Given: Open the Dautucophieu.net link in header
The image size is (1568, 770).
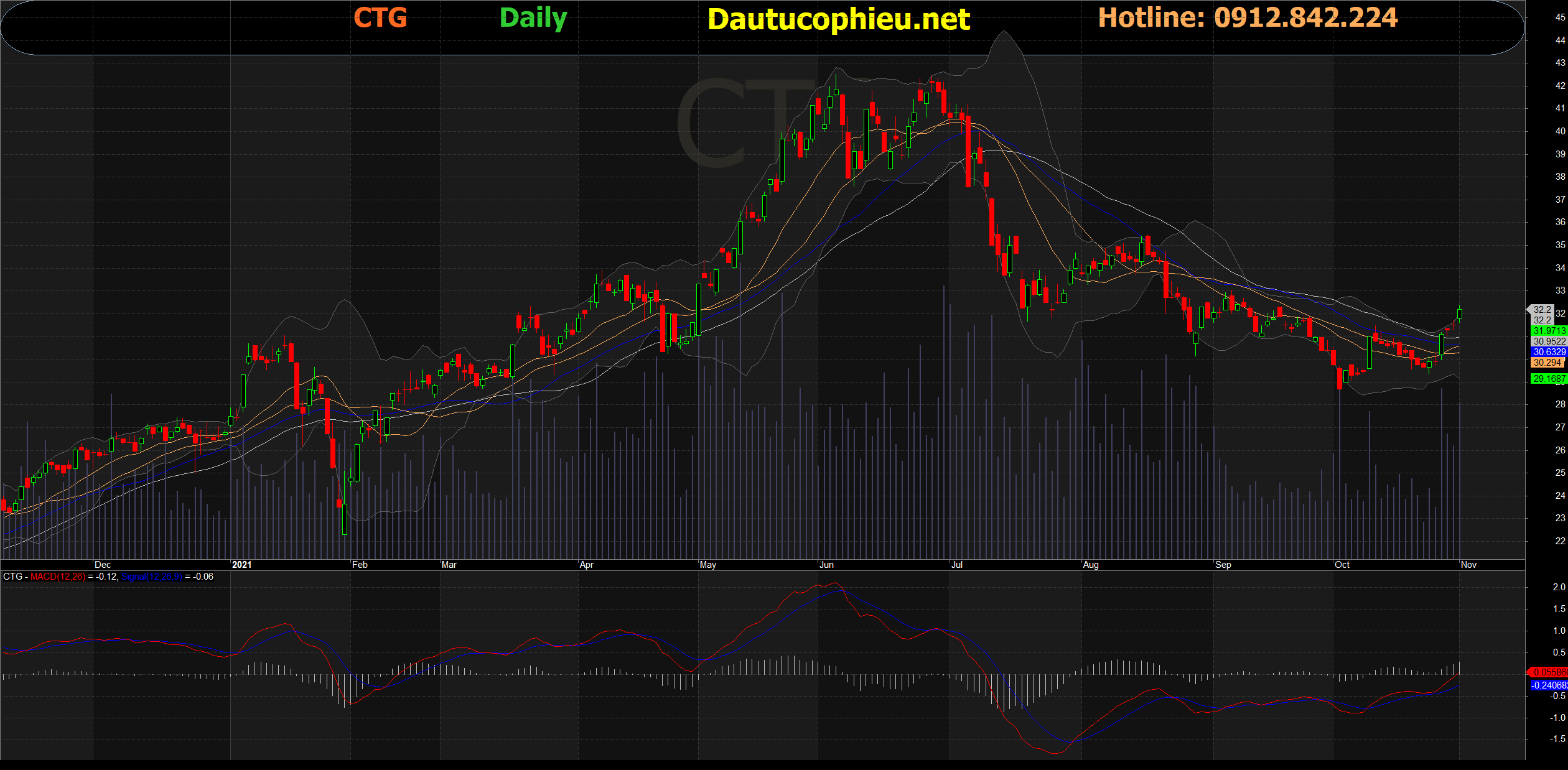Looking at the screenshot, I should (838, 20).
